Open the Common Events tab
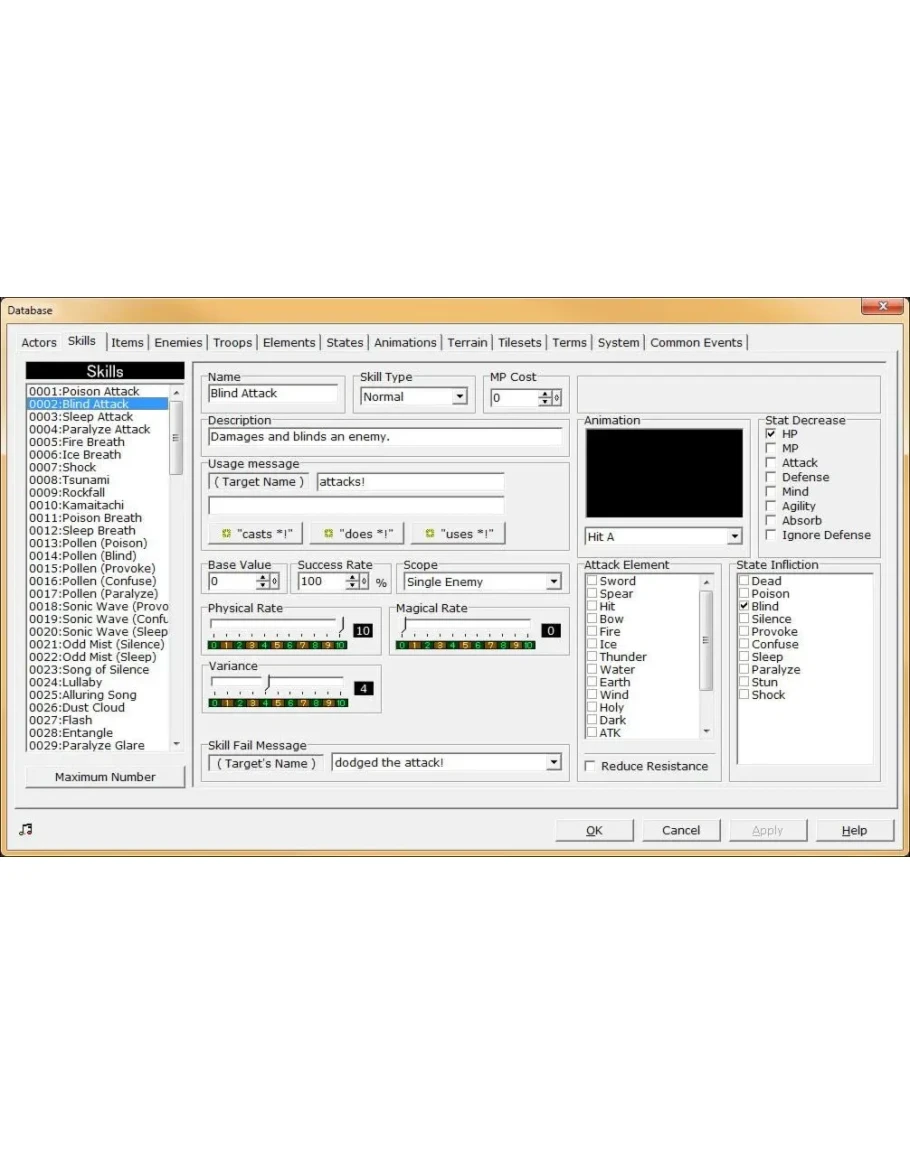Viewport: 910px width, 1155px height. tap(696, 343)
